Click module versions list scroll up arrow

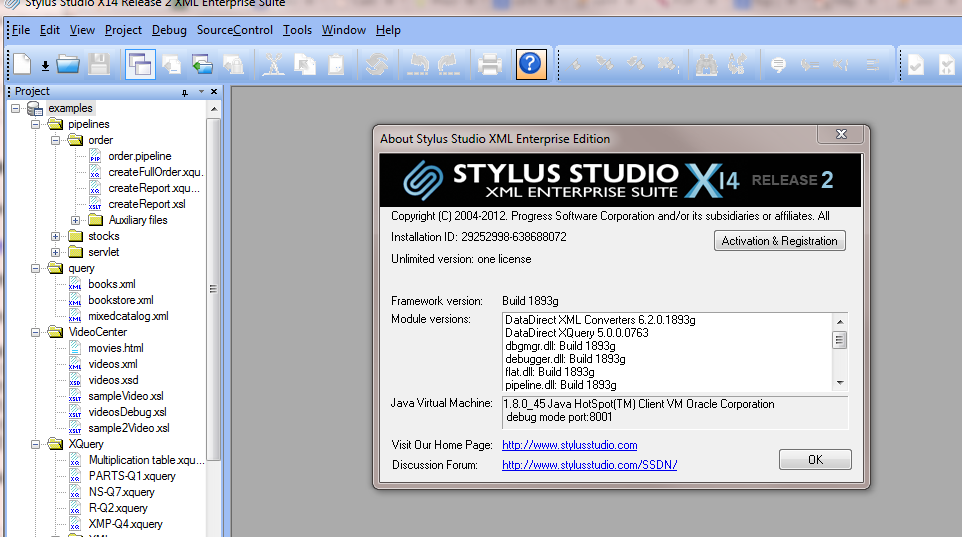(x=840, y=322)
